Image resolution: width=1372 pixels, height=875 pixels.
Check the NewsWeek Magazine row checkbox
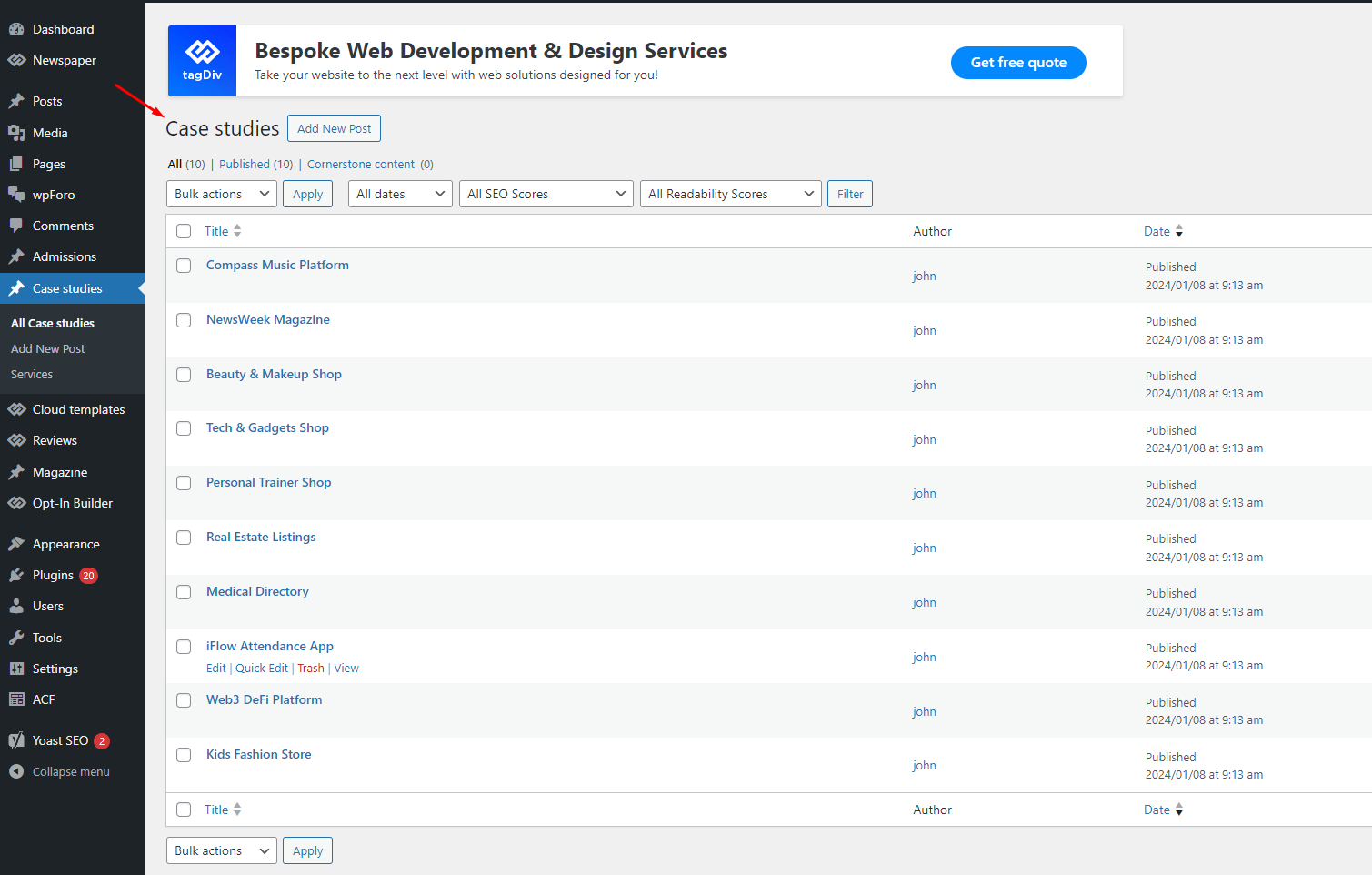[x=184, y=320]
